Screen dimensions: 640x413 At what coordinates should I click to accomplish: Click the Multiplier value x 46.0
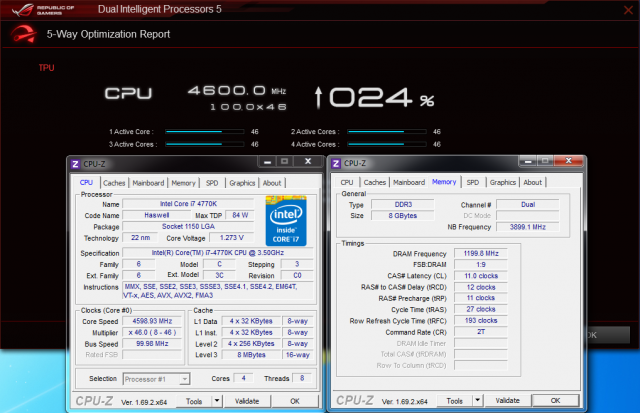(152, 333)
